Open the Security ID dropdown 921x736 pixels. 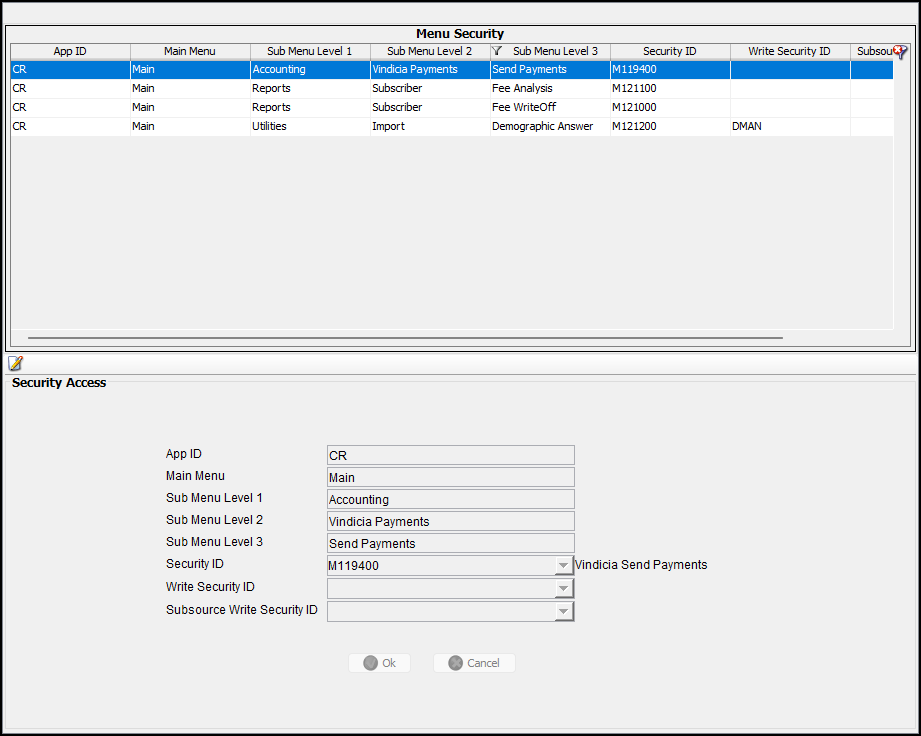pyautogui.click(x=564, y=566)
